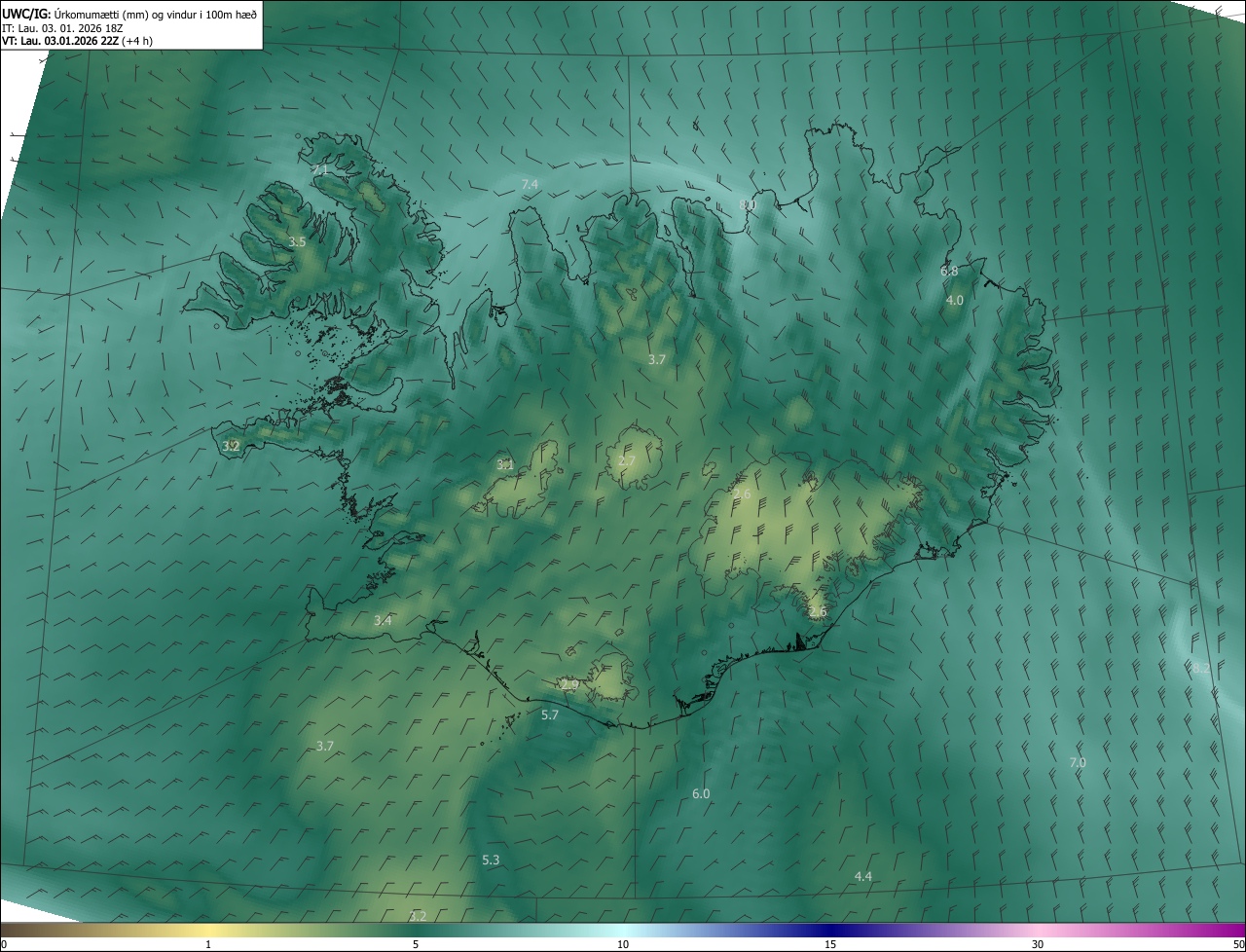Select the 5.7 value label offshore
Image resolution: width=1246 pixels, height=952 pixels.
click(x=550, y=715)
